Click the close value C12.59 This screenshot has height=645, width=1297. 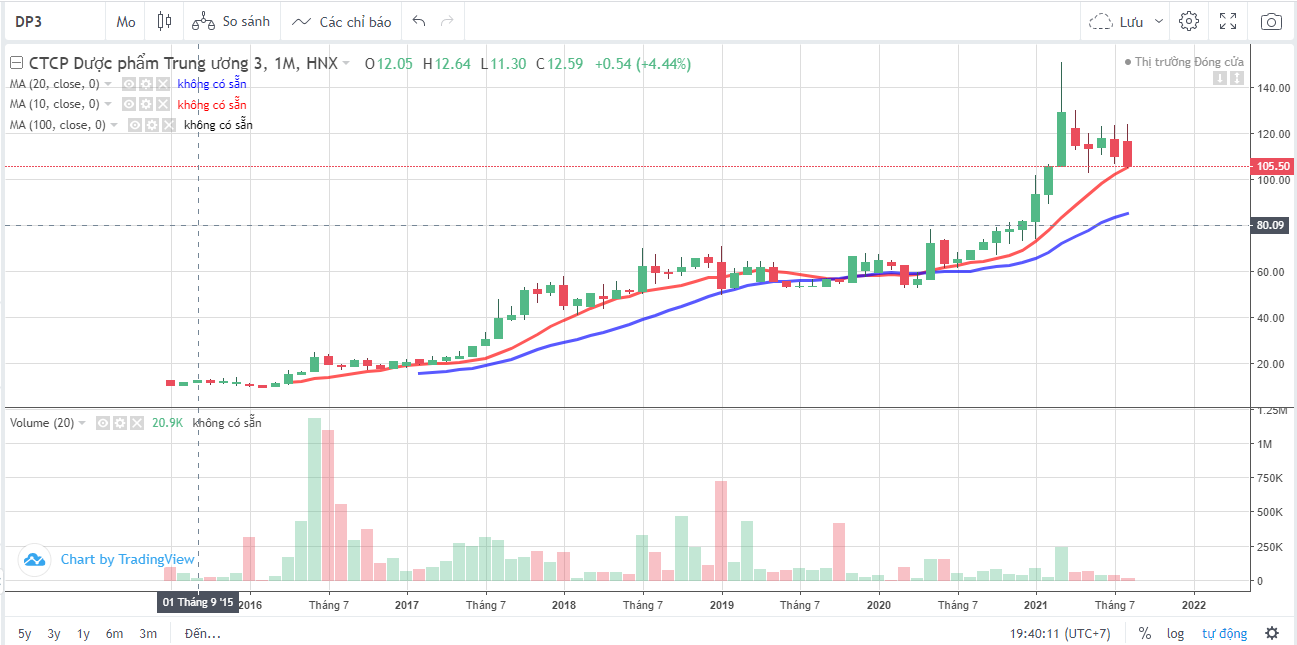click(x=559, y=63)
